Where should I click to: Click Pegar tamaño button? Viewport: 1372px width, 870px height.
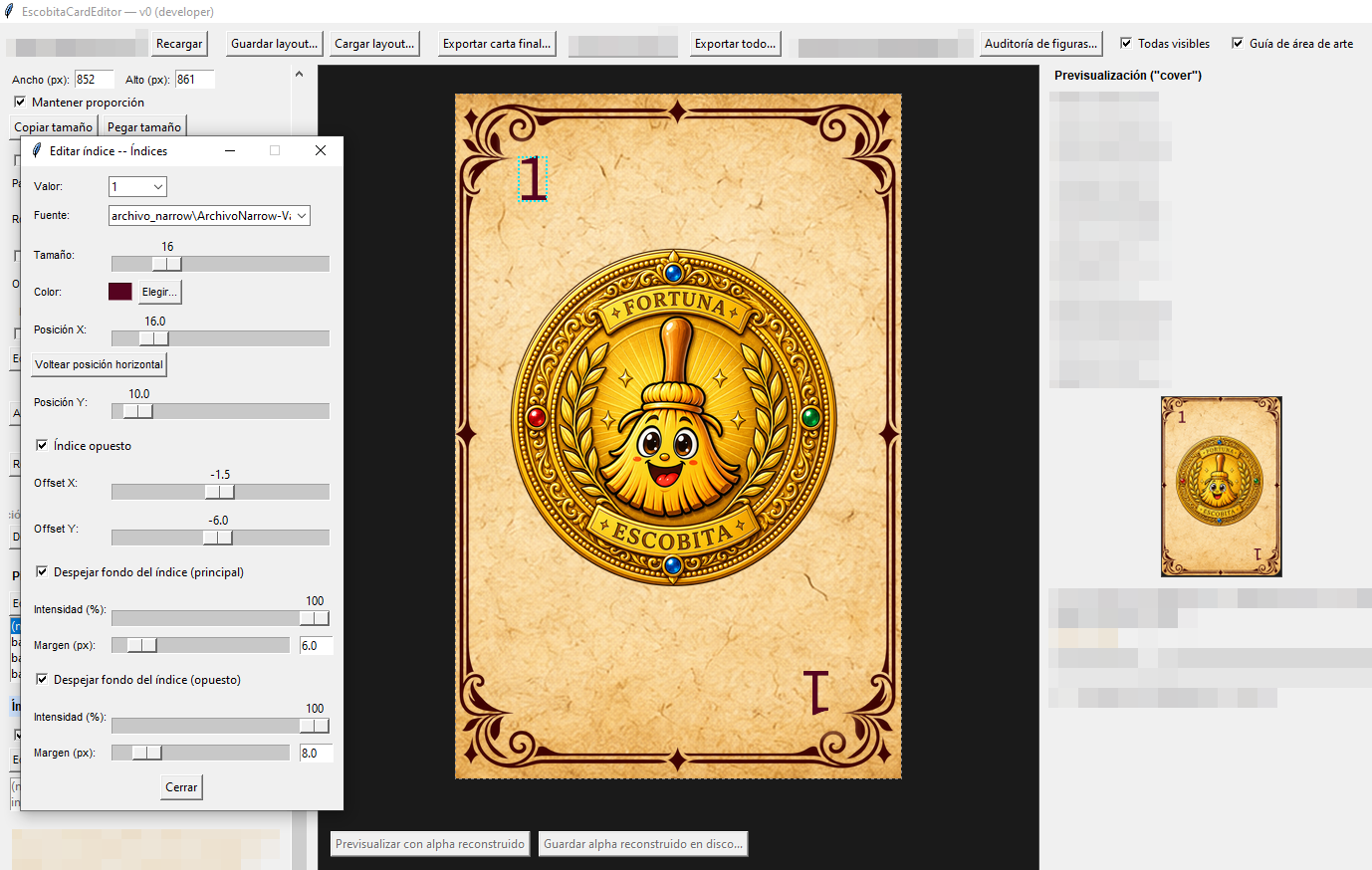(144, 127)
